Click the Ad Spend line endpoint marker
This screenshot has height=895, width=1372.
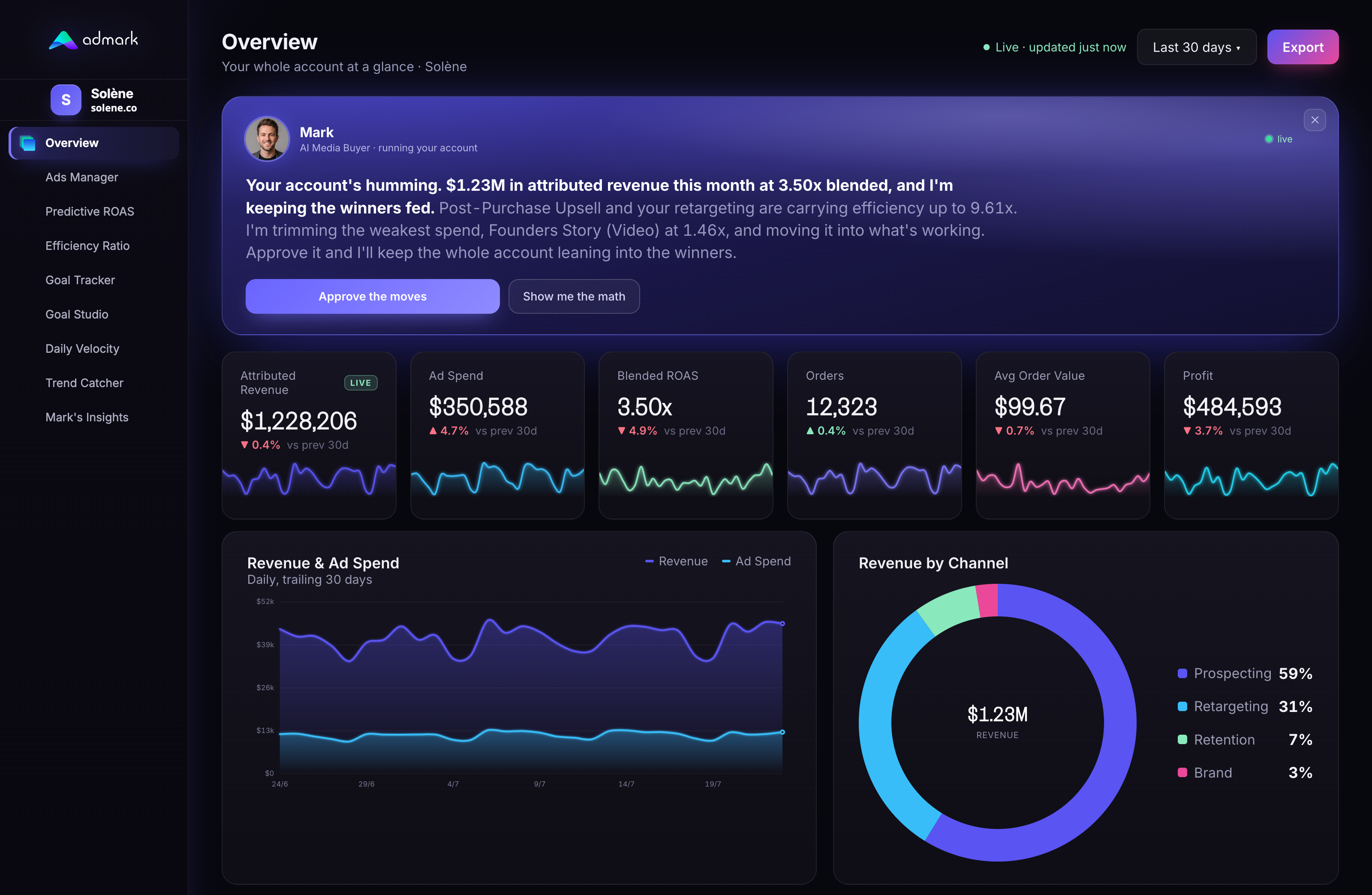(x=782, y=732)
